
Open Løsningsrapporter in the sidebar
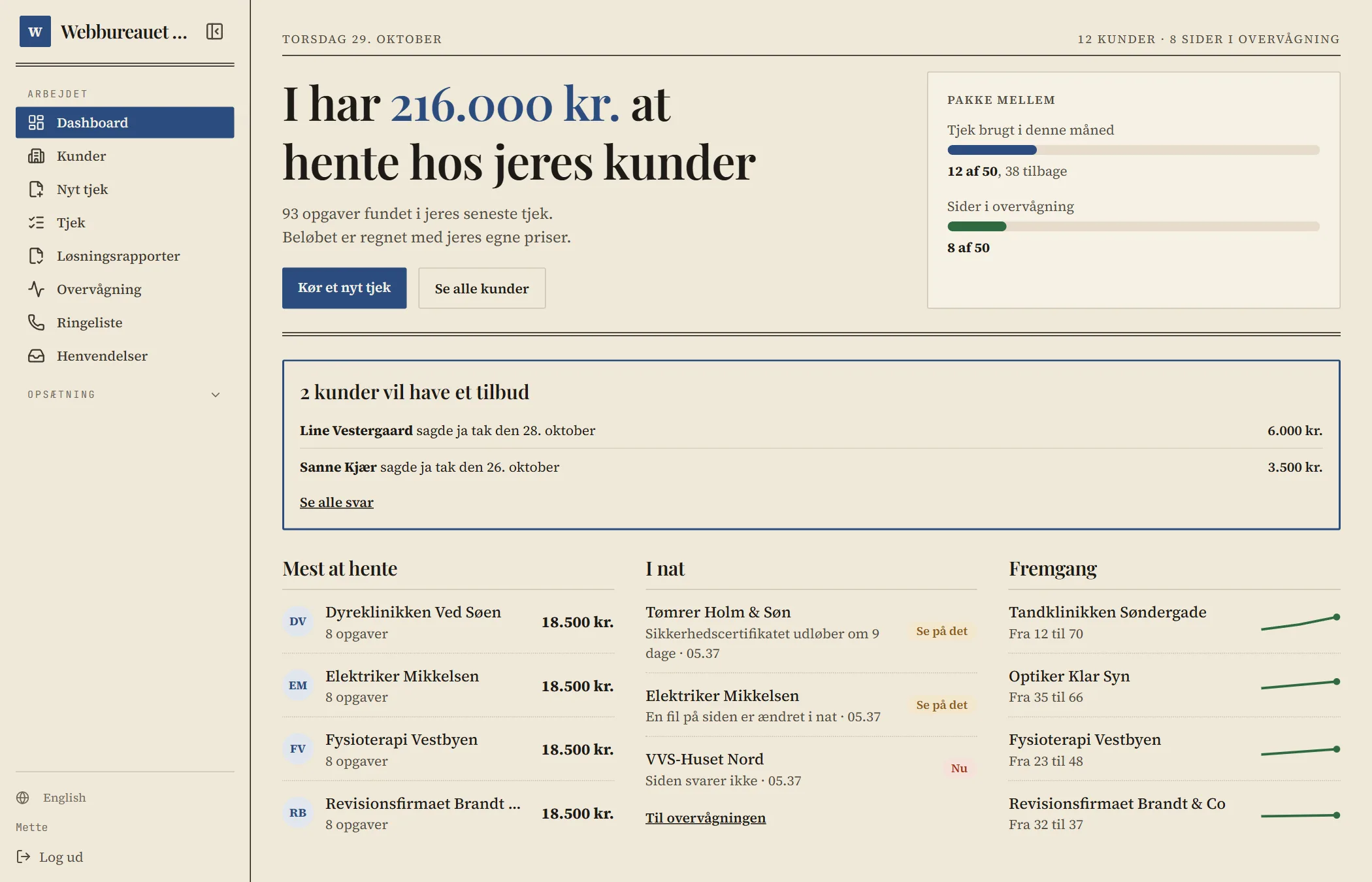point(125,255)
